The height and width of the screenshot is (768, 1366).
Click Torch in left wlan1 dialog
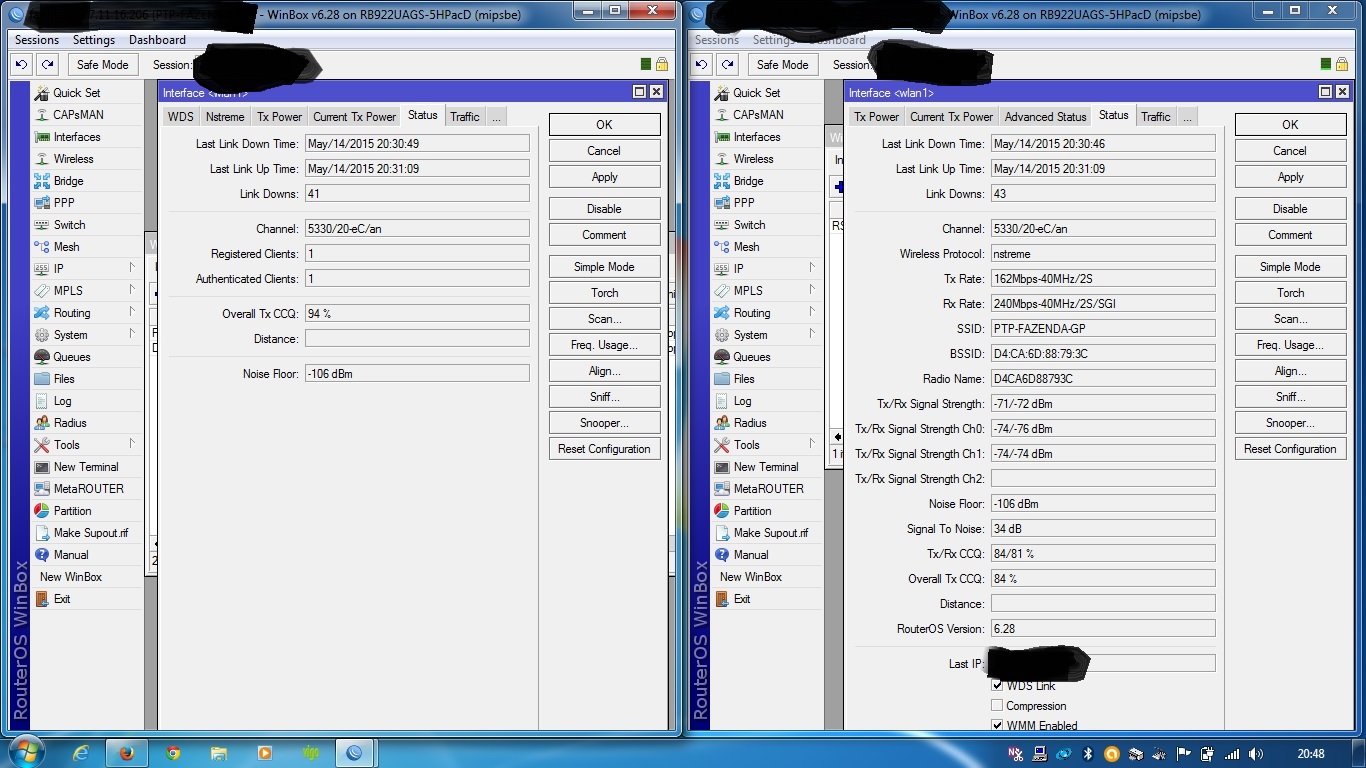(604, 293)
